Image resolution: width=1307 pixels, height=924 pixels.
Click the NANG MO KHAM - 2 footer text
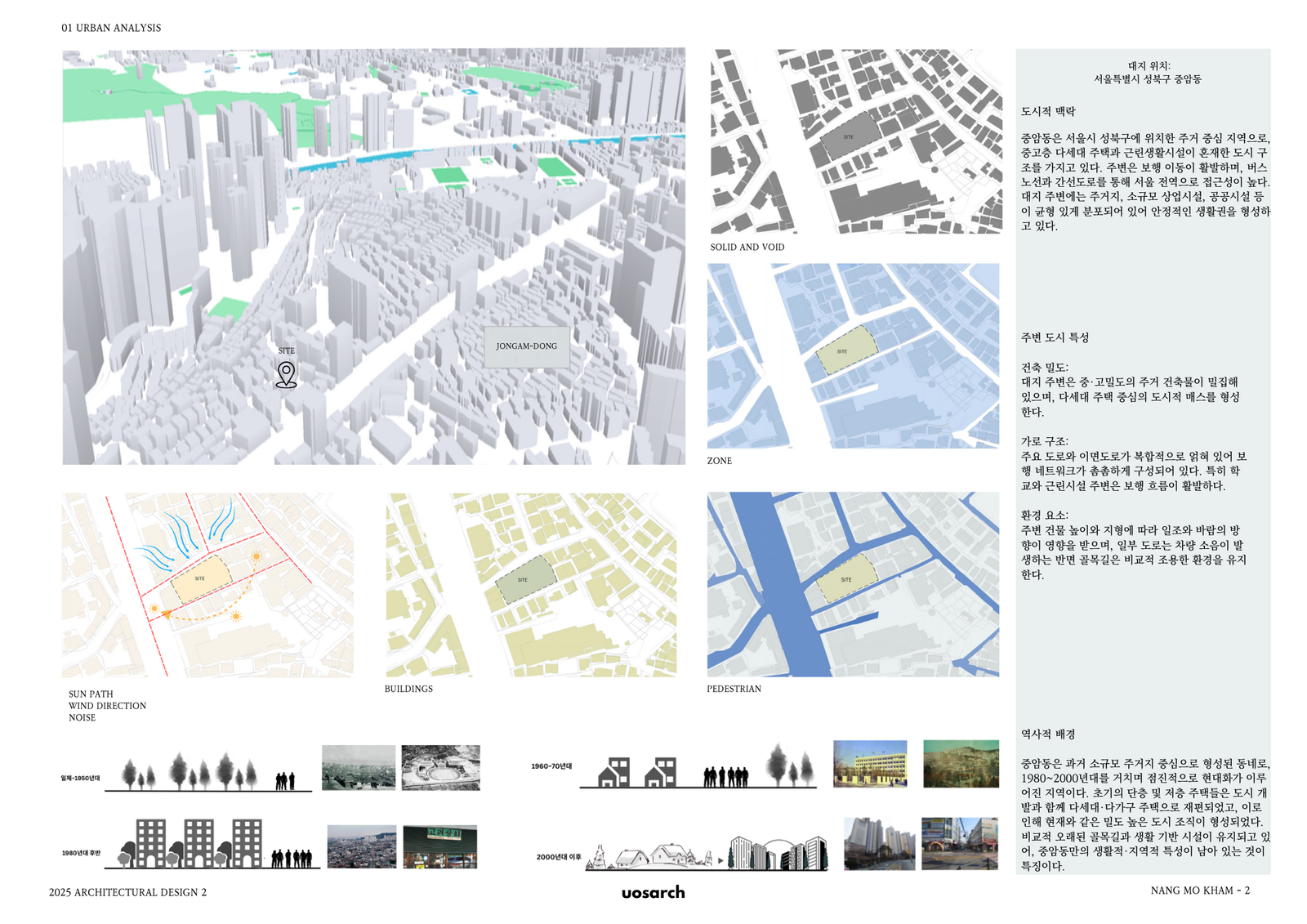(x=1199, y=891)
